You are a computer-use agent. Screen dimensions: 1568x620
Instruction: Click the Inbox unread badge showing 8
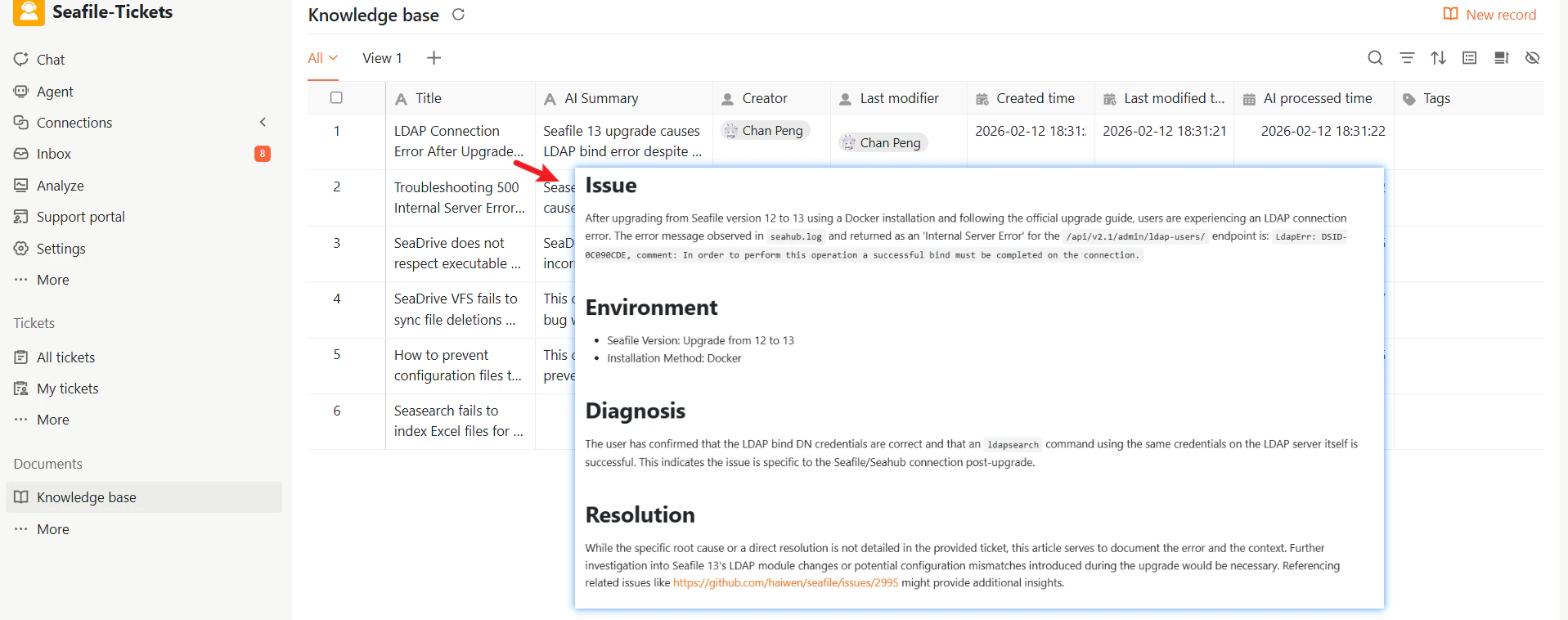coord(263,154)
